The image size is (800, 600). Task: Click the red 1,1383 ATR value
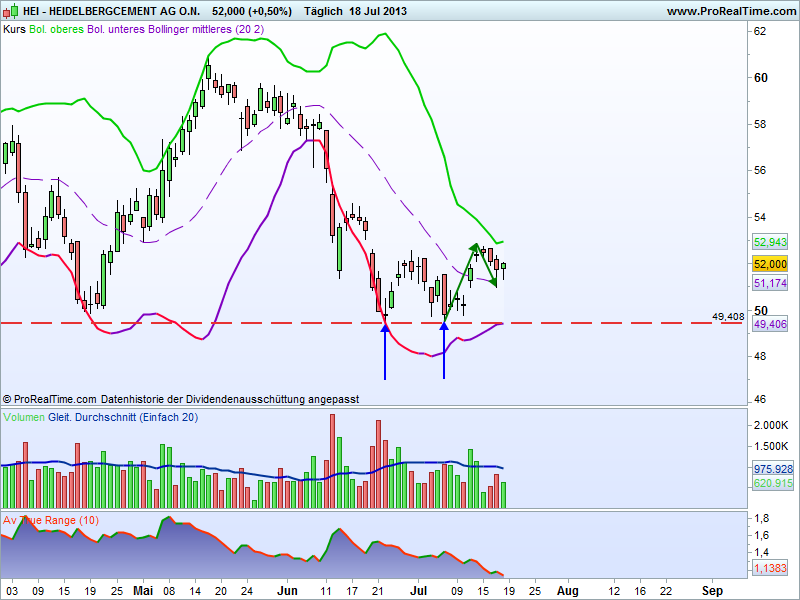770,568
